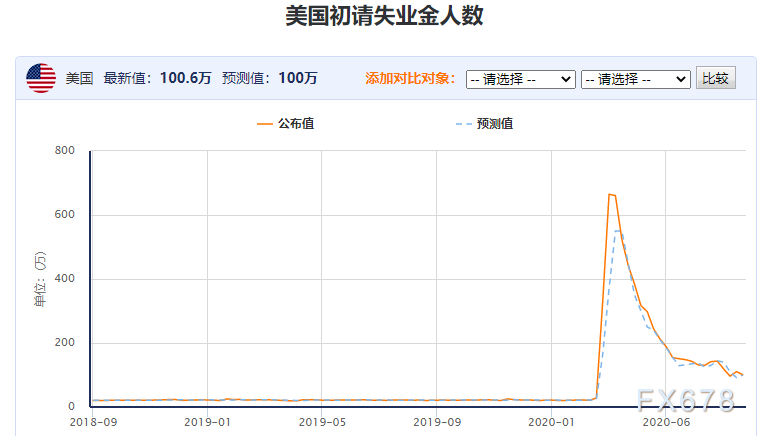
Task: Click the 美国 country label
Action: 80,78
